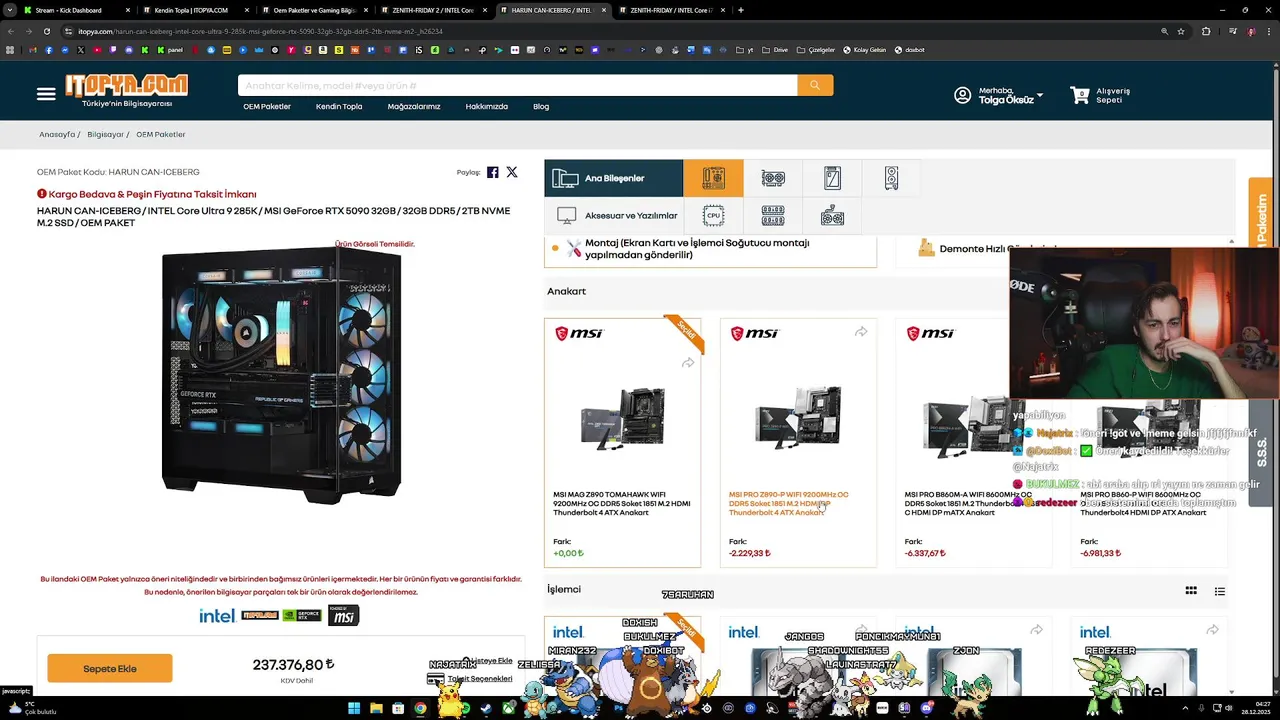Share the package on Facebook
The width and height of the screenshot is (1280, 720).
click(x=493, y=172)
